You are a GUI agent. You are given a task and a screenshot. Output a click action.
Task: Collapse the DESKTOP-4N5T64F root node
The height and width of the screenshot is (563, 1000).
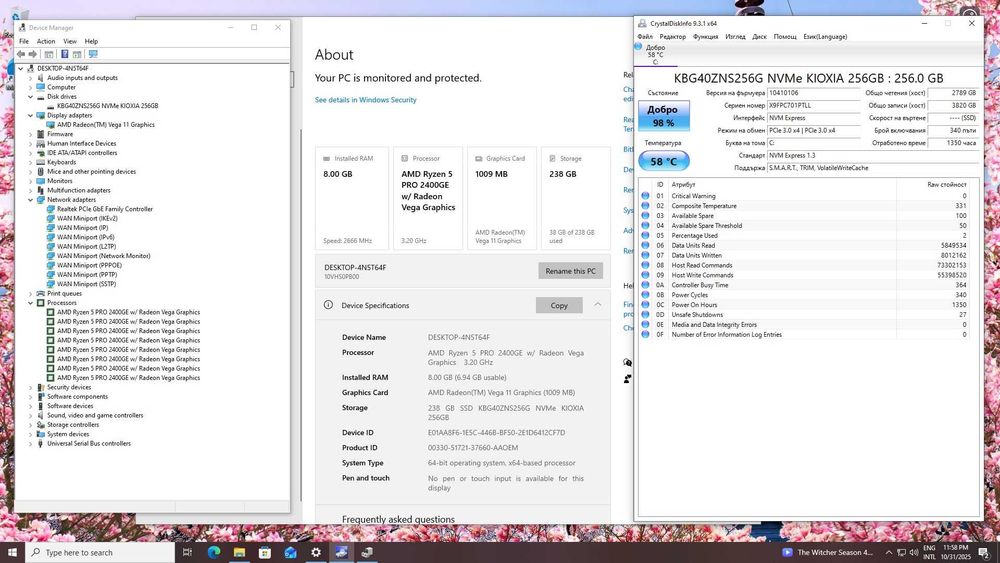[x=20, y=68]
